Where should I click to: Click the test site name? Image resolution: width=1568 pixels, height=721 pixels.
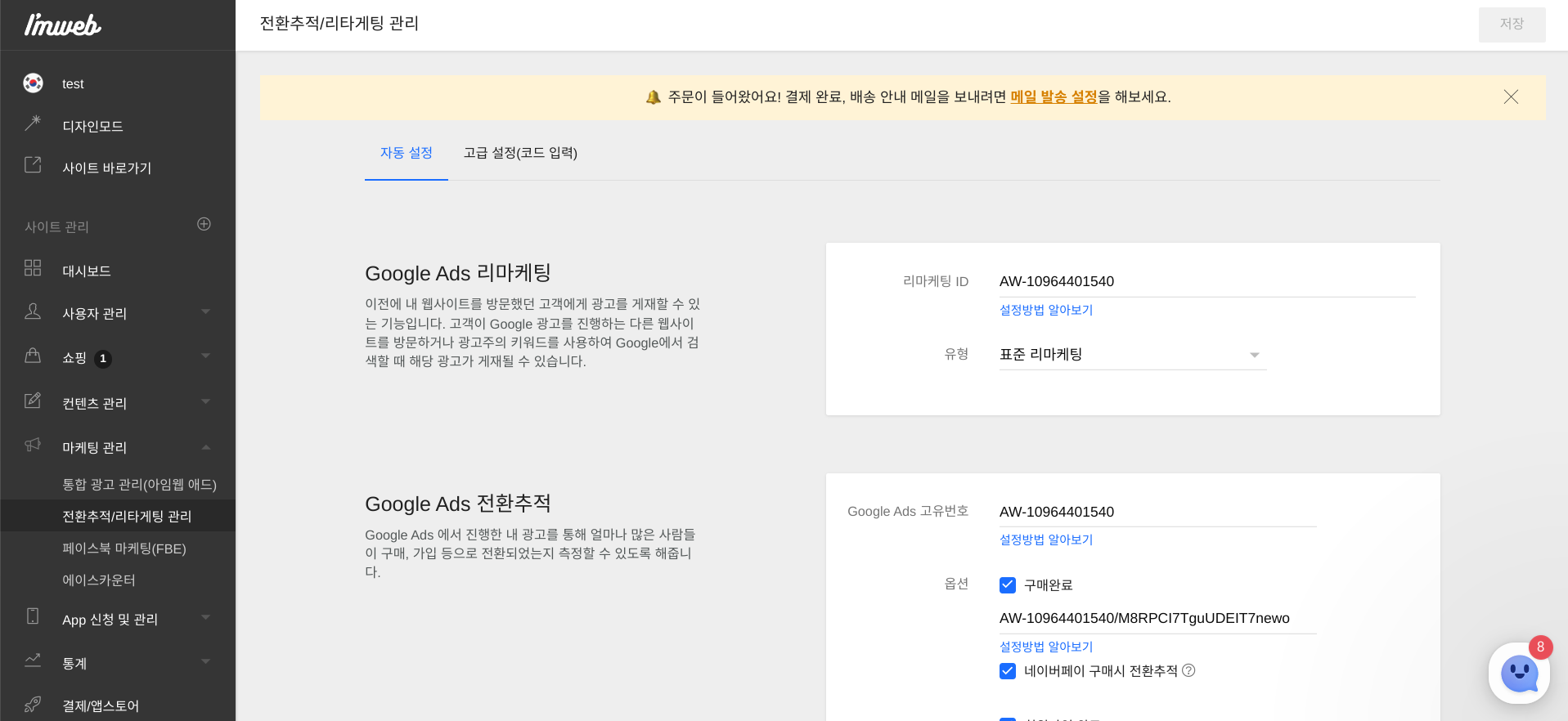point(73,83)
